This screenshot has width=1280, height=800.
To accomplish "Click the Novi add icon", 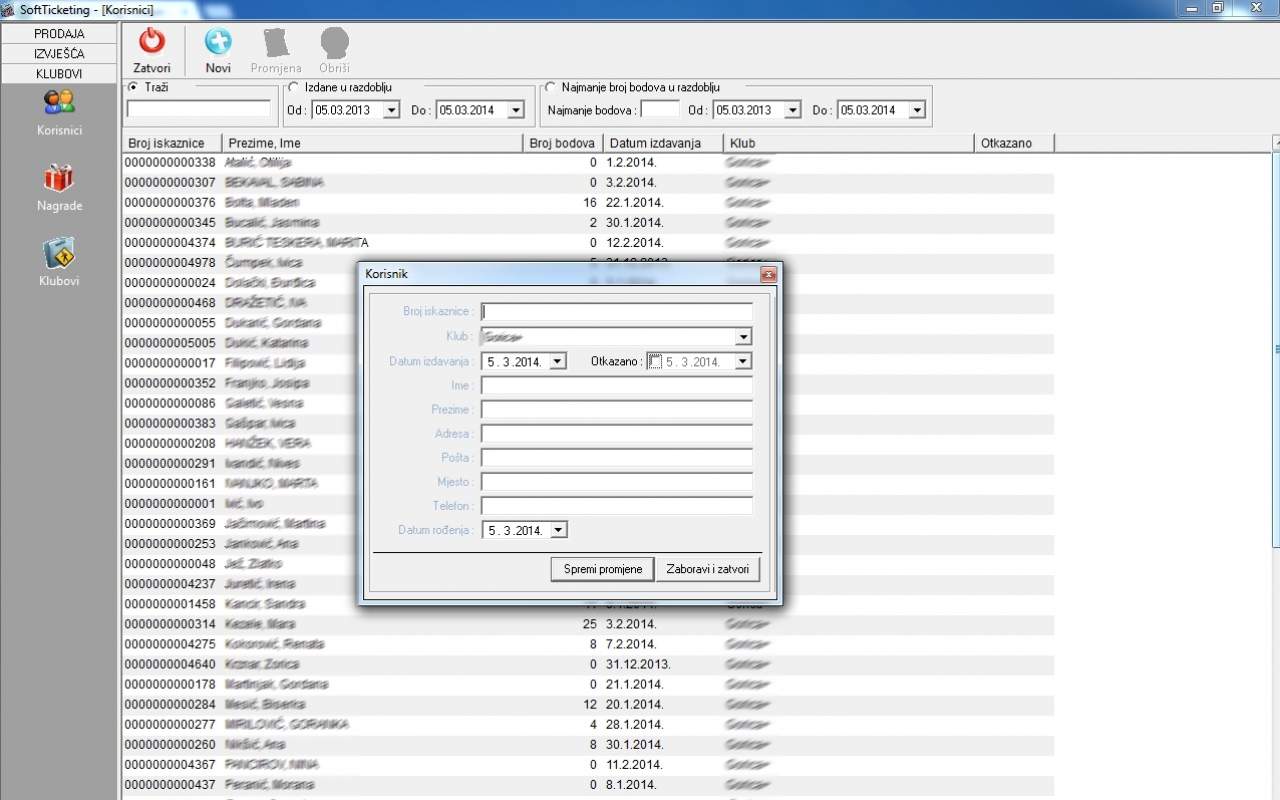I will 218,42.
